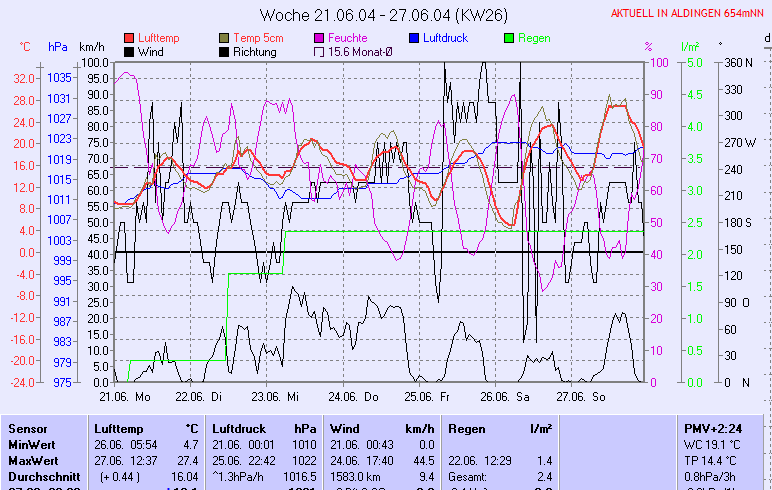Screen dimensions: 772x490
Task: Click the green Regen legend square
Action: click(x=510, y=38)
